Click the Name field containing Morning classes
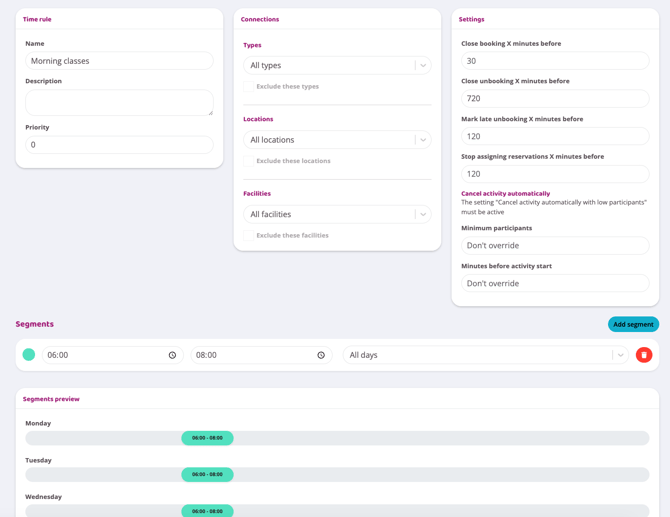Screen dimensions: 670x517 pyautogui.click(x=119, y=61)
